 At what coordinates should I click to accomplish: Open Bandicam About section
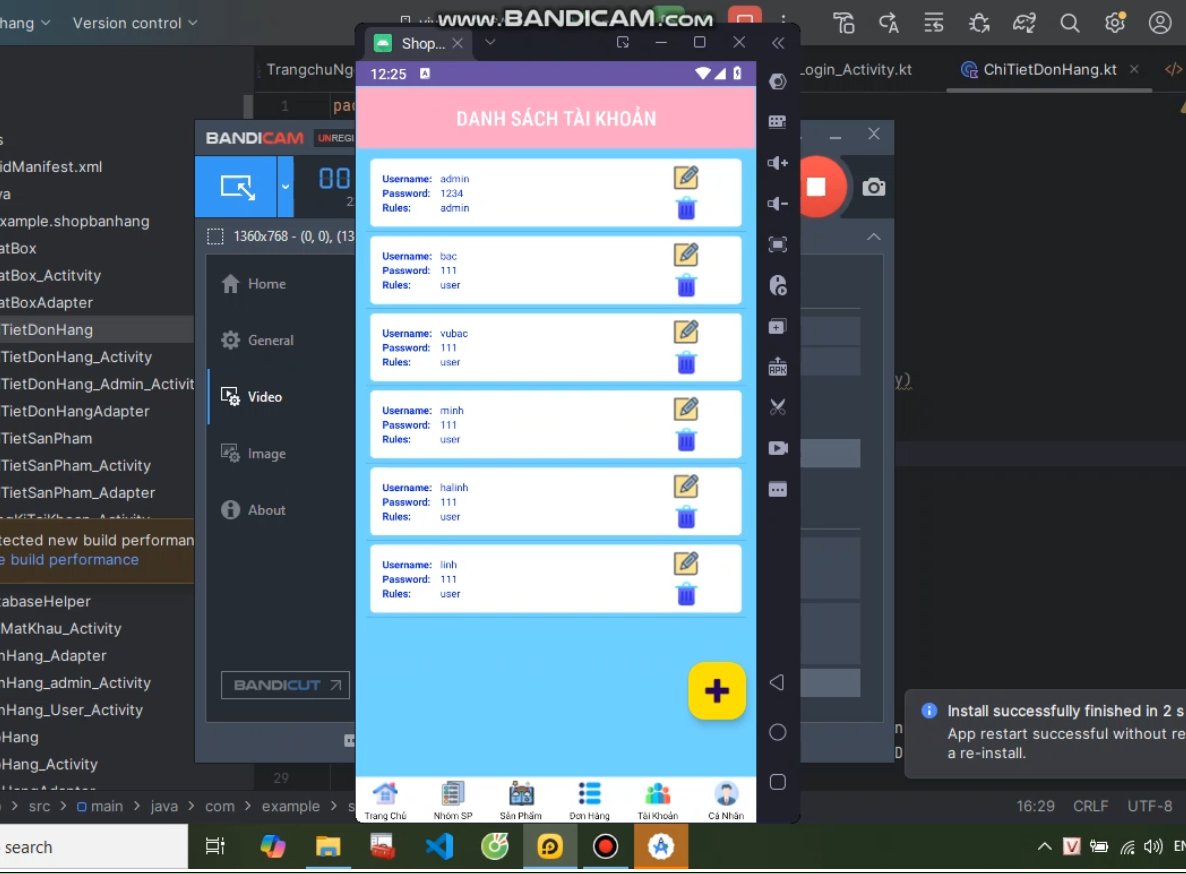pyautogui.click(x=253, y=510)
